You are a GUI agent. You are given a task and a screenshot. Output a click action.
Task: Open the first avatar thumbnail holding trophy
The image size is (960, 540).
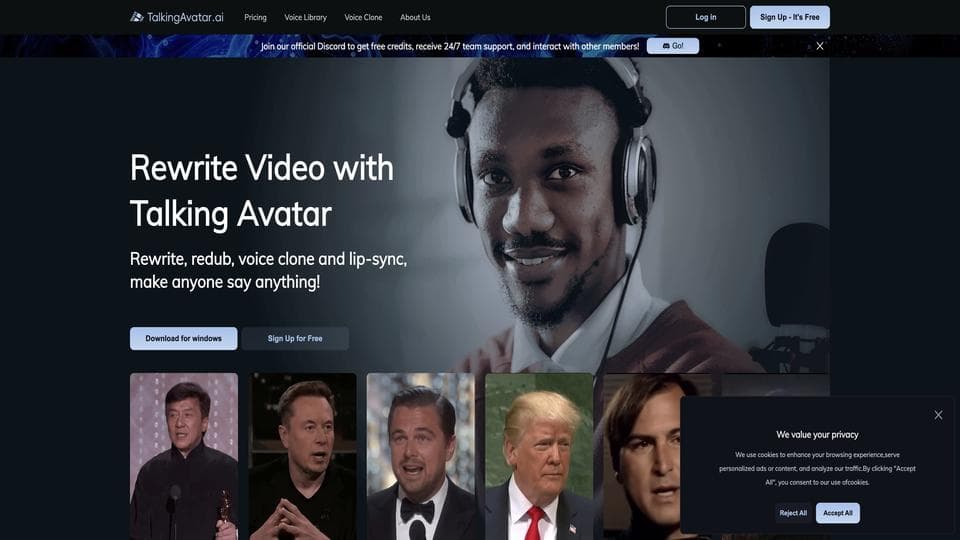point(184,456)
